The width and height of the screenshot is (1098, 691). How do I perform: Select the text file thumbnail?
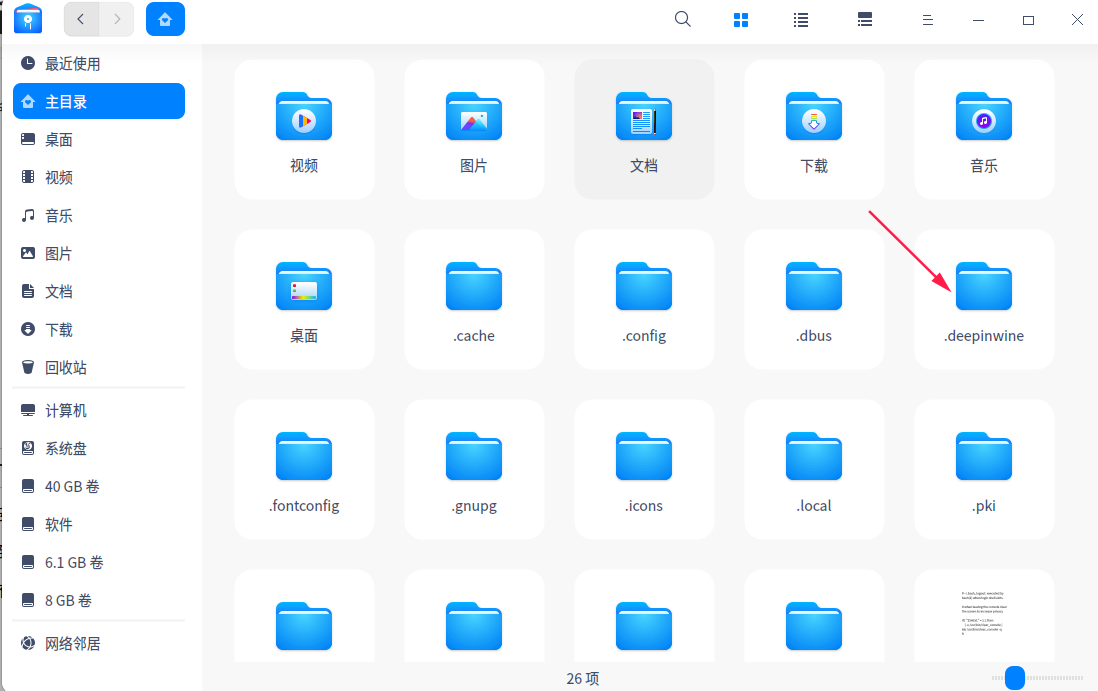[984, 614]
